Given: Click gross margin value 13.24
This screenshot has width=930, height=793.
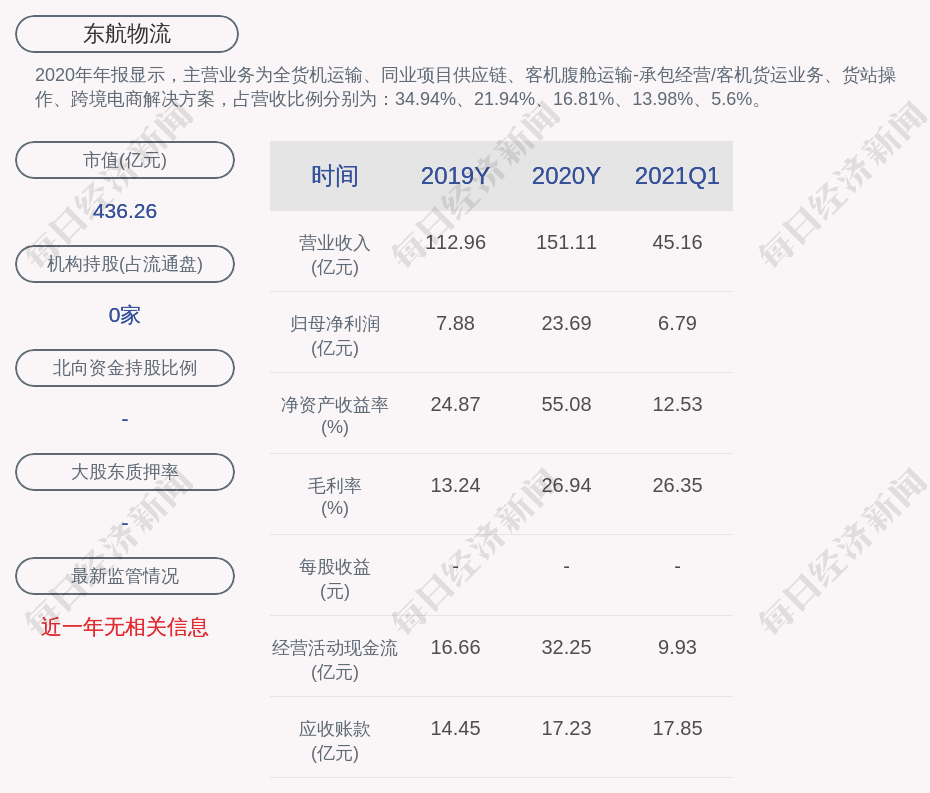Looking at the screenshot, I should coord(456,485).
